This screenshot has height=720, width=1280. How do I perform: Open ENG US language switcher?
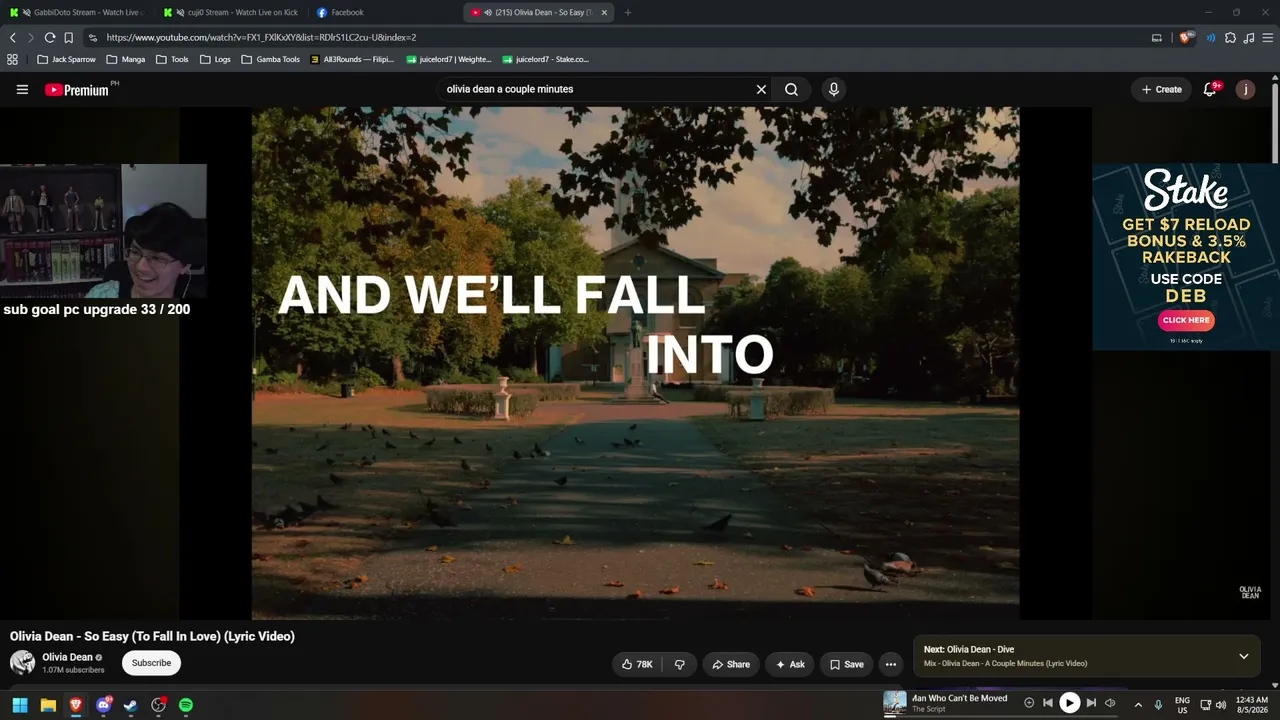pyautogui.click(x=1183, y=705)
